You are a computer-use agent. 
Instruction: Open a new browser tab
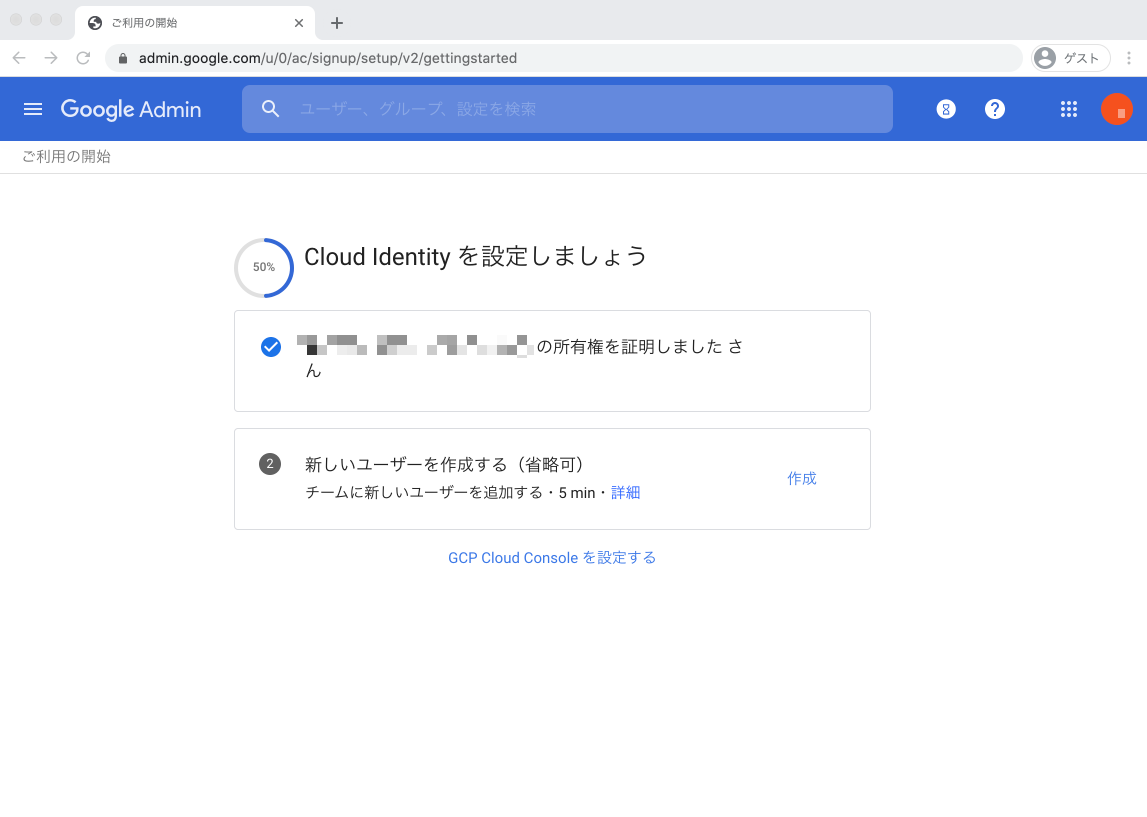coord(336,23)
